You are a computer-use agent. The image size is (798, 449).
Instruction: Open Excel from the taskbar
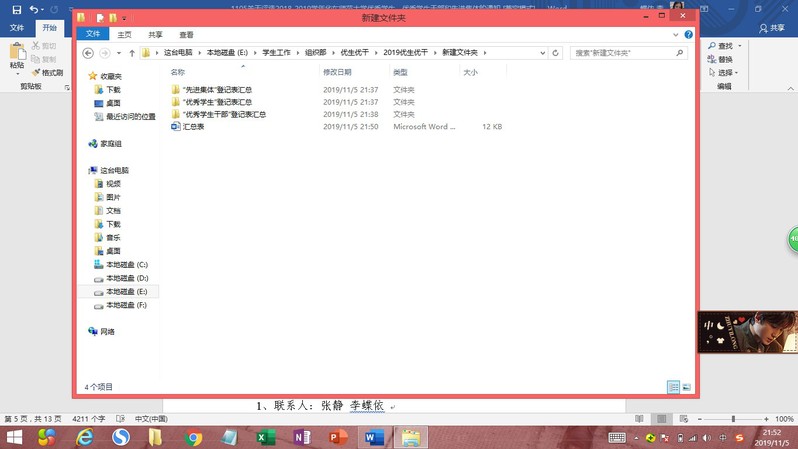(265, 438)
